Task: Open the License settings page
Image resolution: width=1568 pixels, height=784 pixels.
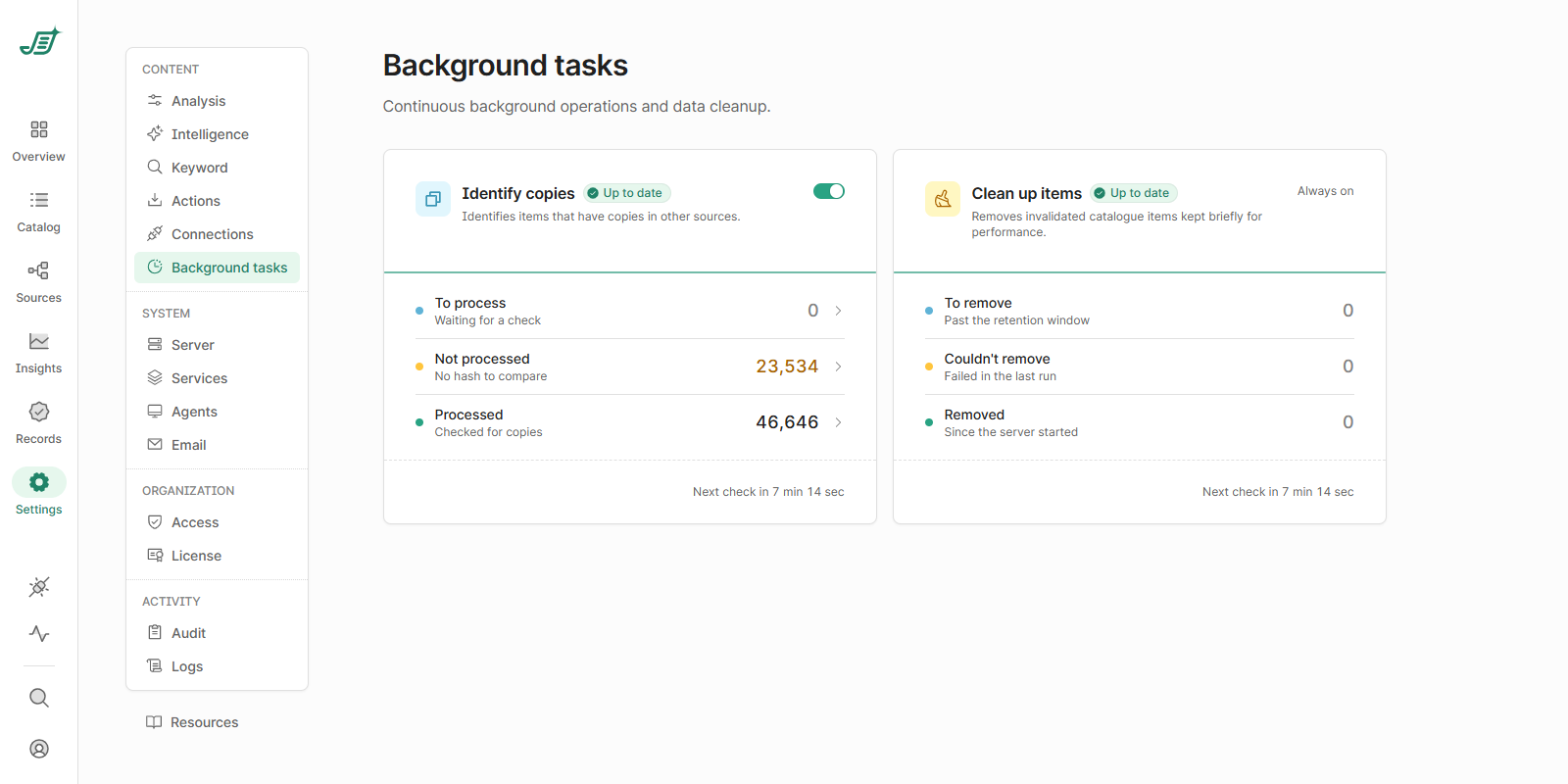Action: [x=217, y=556]
